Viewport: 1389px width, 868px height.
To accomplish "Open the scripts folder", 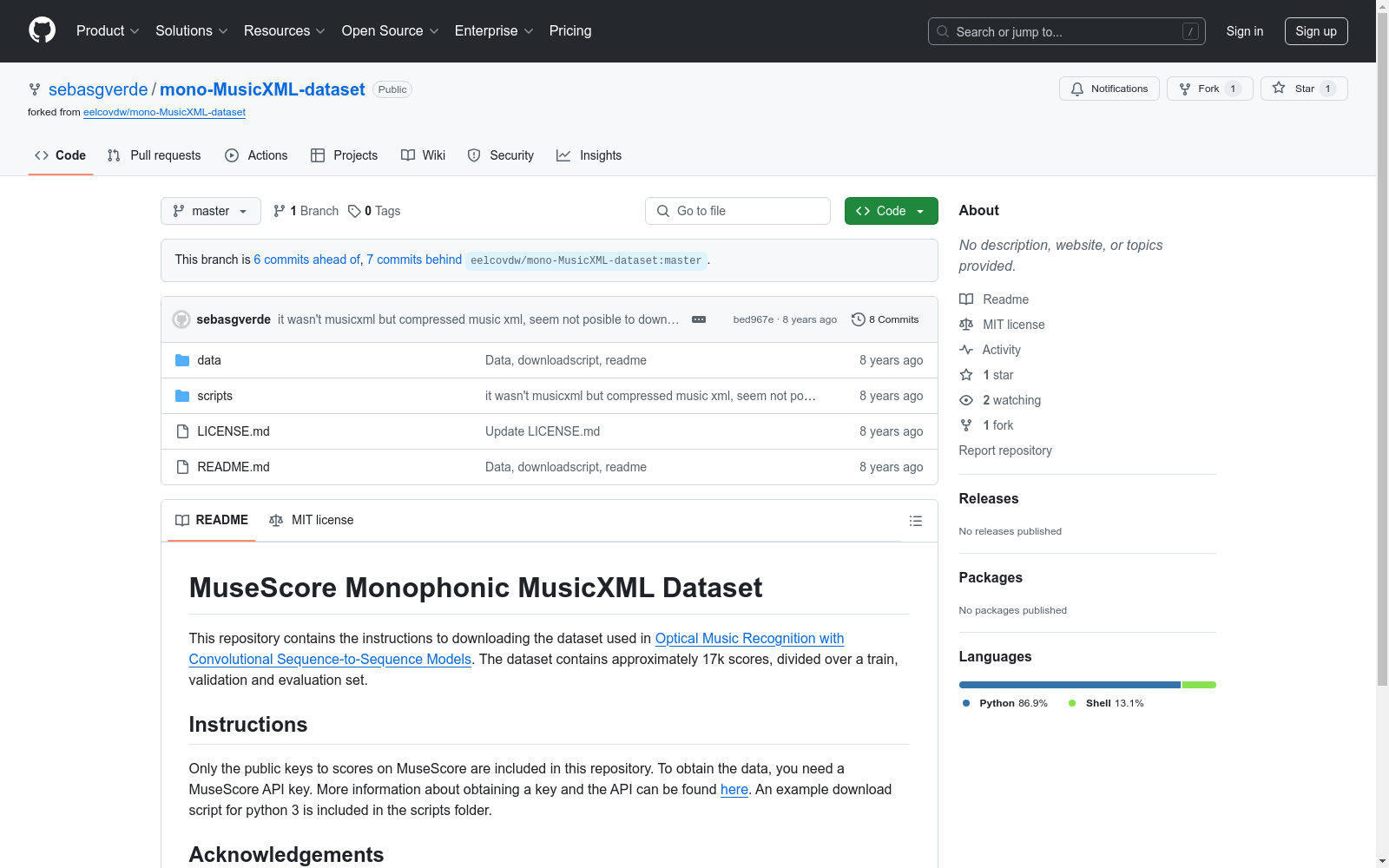I will pyautogui.click(x=214, y=396).
